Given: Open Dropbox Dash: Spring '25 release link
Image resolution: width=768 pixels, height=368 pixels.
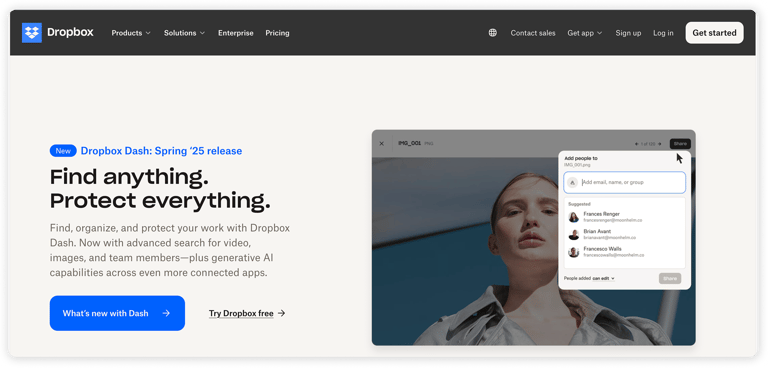Looking at the screenshot, I should (161, 151).
